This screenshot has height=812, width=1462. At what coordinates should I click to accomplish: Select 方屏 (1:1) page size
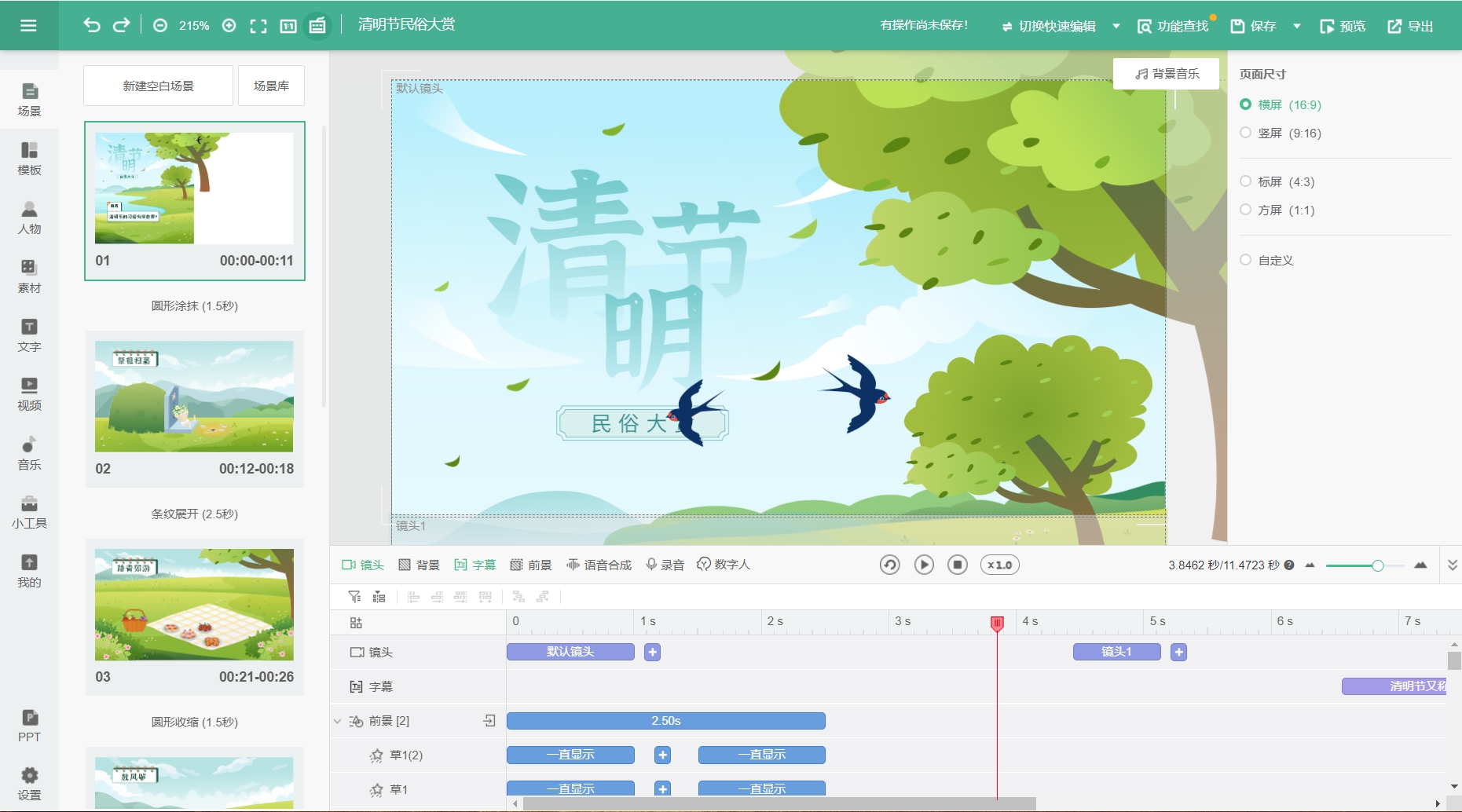(1277, 210)
